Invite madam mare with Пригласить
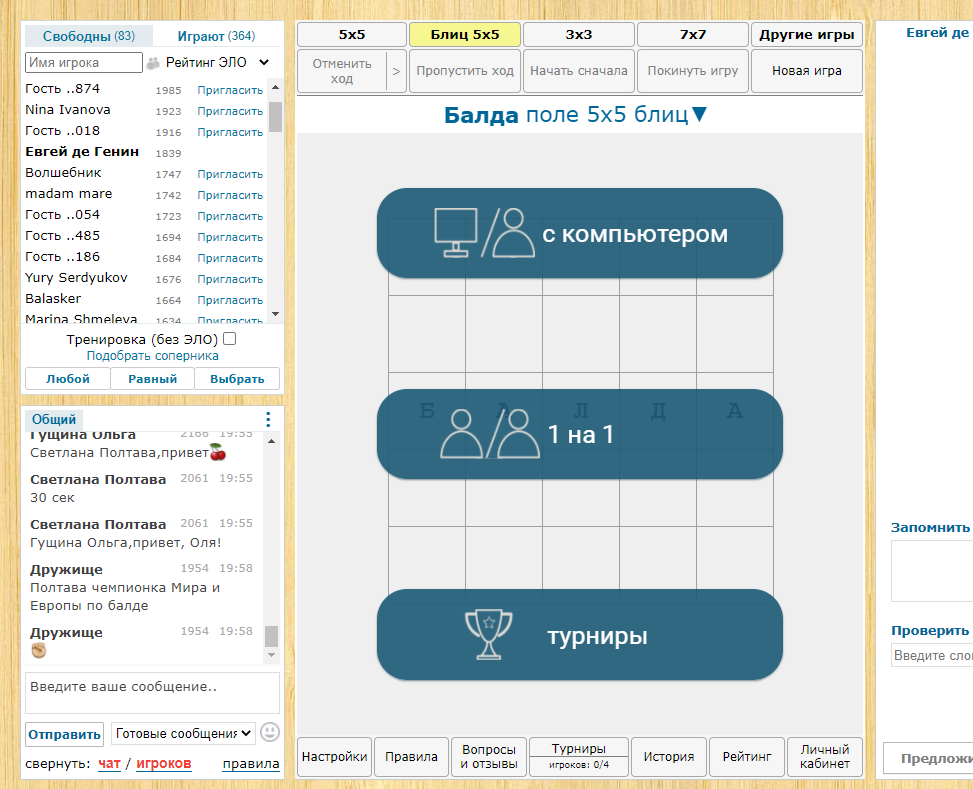Viewport: 973px width, 789px height. (230, 195)
